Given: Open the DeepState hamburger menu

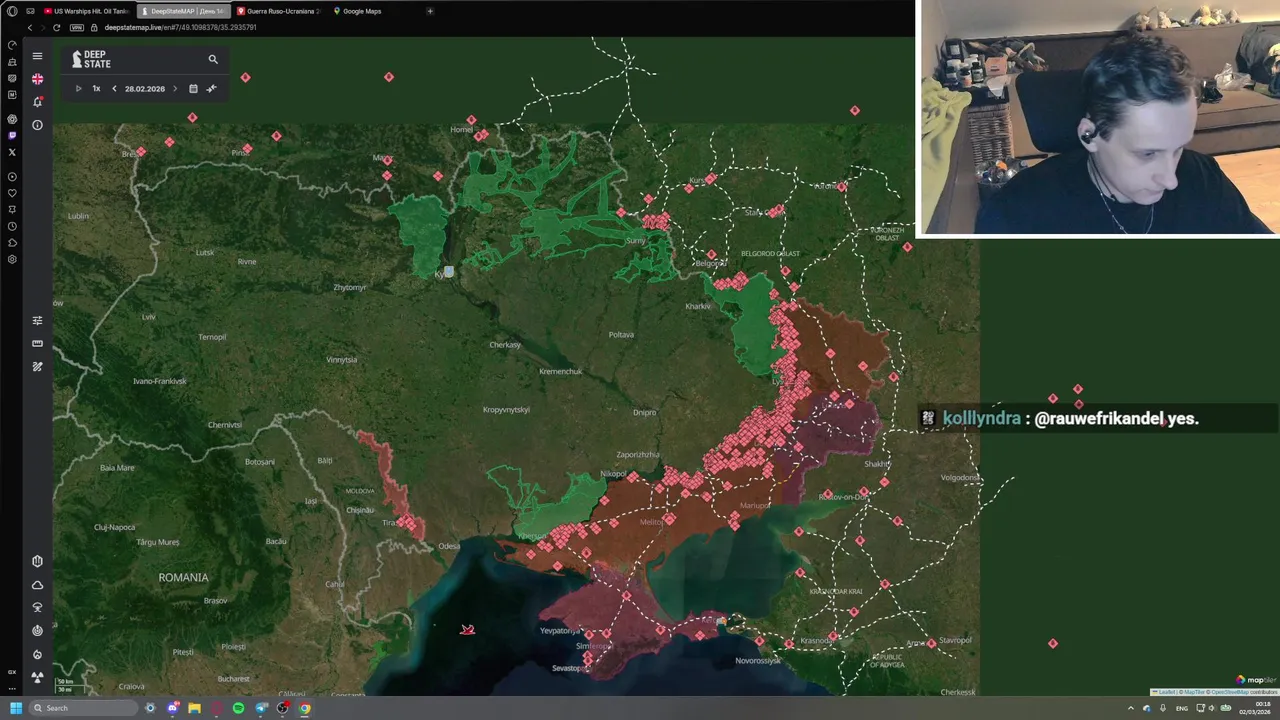Looking at the screenshot, I should [x=37, y=56].
